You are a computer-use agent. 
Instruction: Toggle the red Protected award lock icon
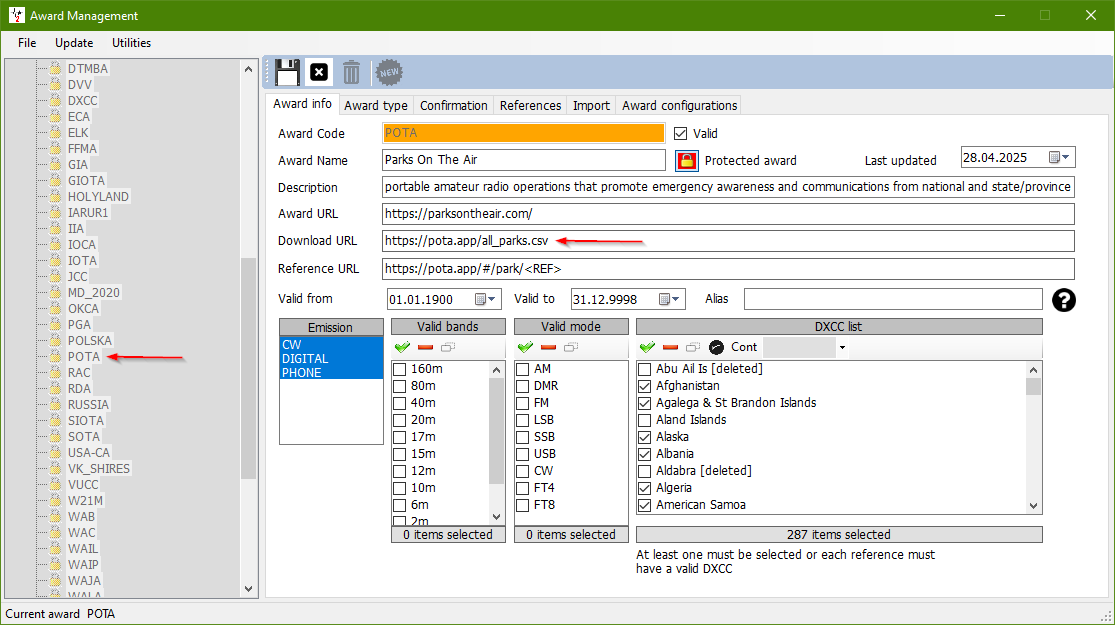click(x=686, y=161)
